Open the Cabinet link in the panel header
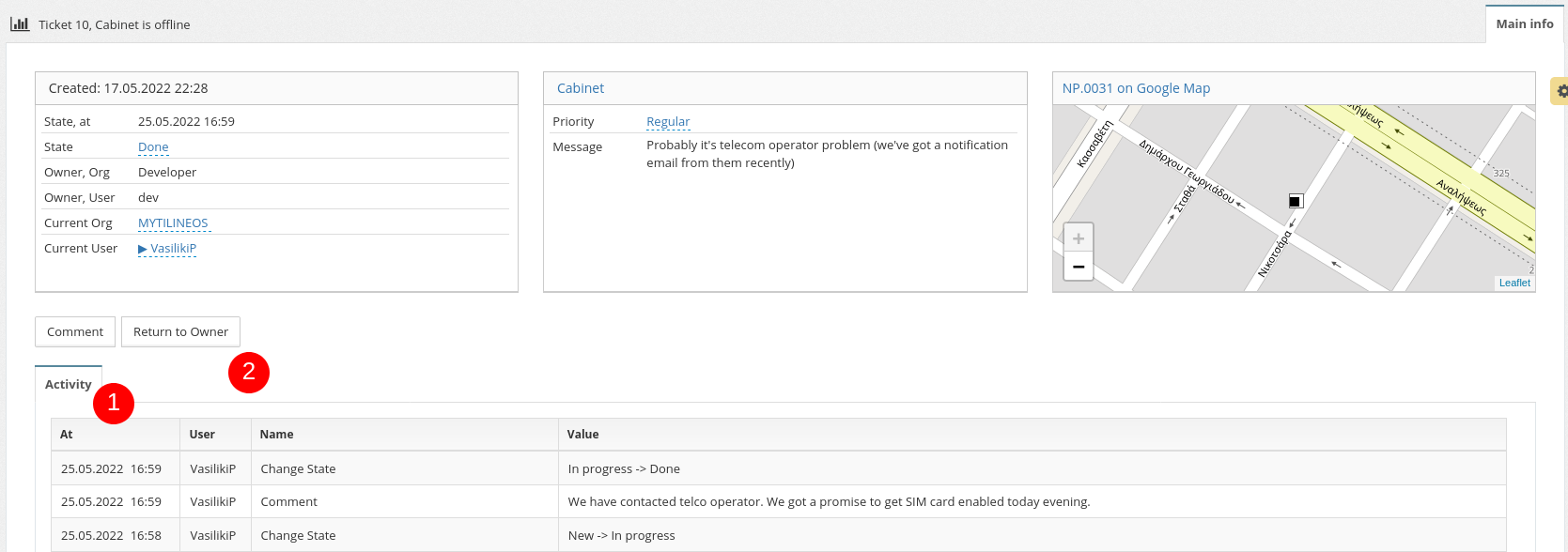Screen dimensions: 1568x552 point(581,88)
